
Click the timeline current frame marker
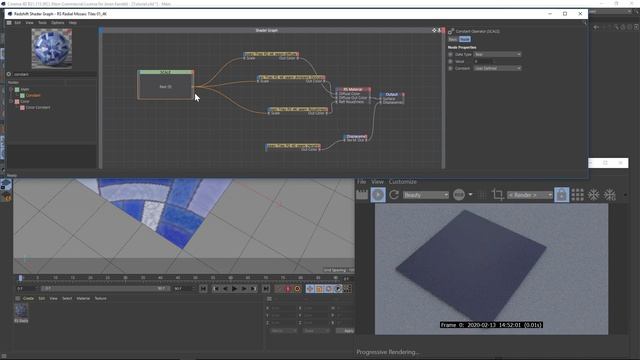point(20,278)
